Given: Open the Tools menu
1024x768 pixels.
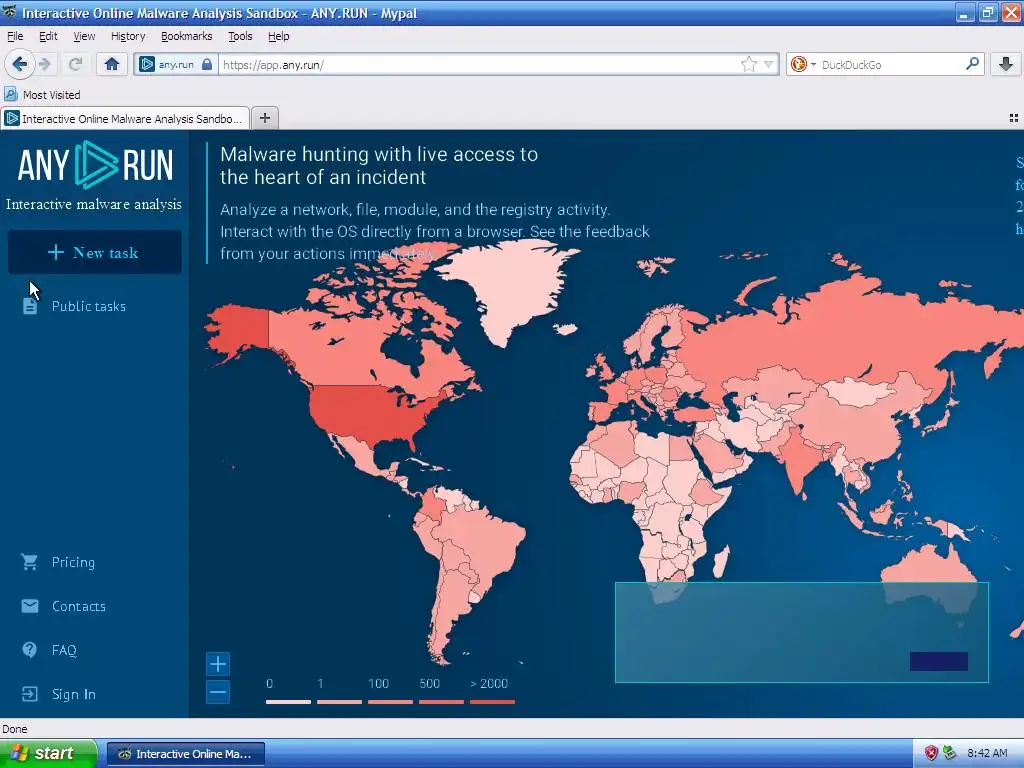Looking at the screenshot, I should pos(240,36).
